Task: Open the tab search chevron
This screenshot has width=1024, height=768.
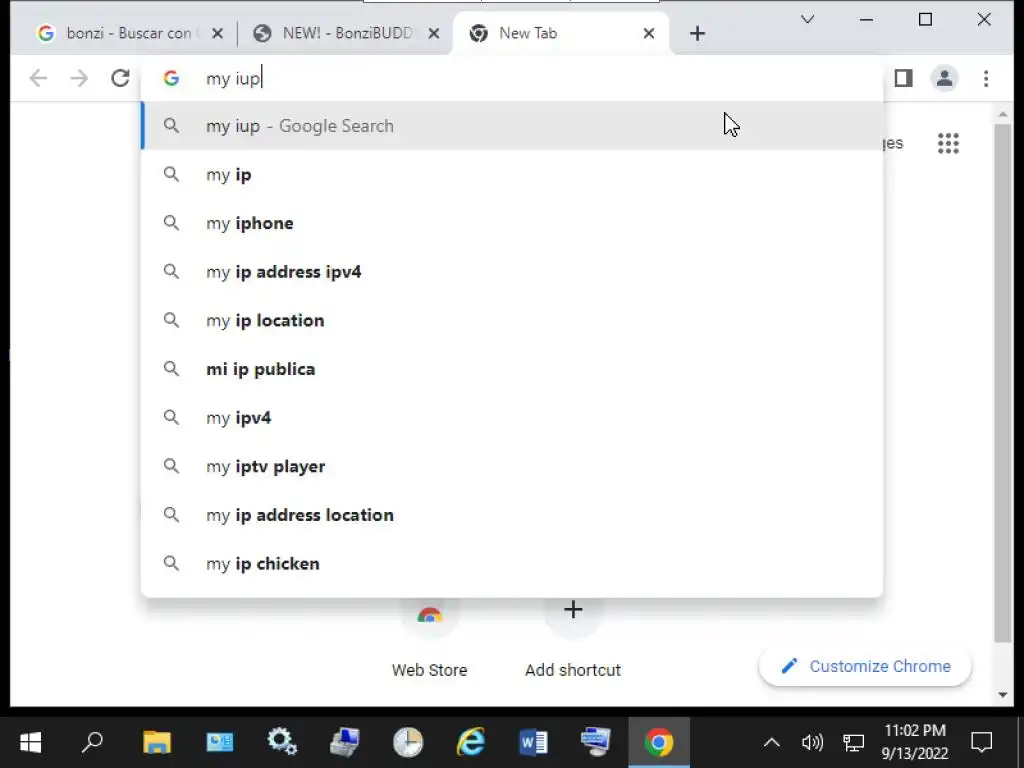Action: pos(808,20)
